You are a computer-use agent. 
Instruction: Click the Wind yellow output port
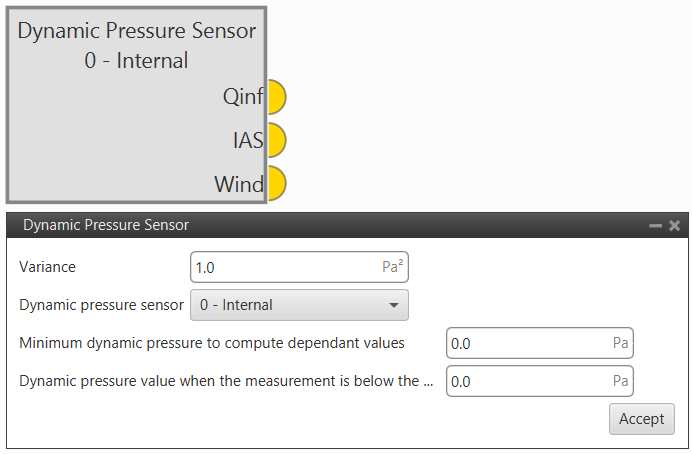click(275, 184)
